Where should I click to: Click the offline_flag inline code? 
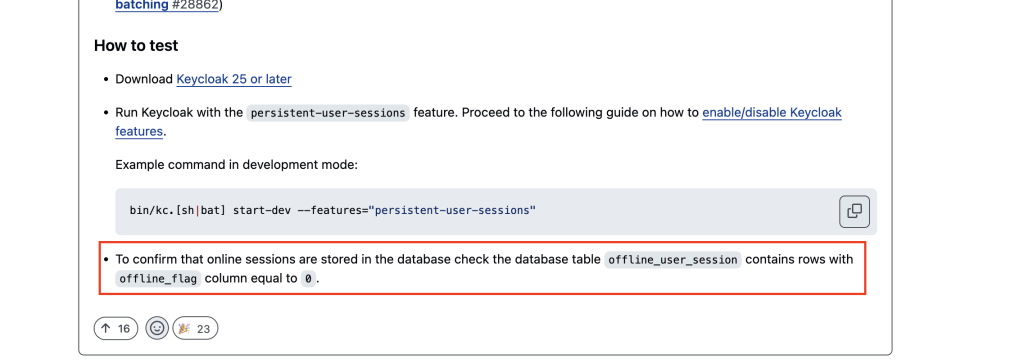point(159,279)
